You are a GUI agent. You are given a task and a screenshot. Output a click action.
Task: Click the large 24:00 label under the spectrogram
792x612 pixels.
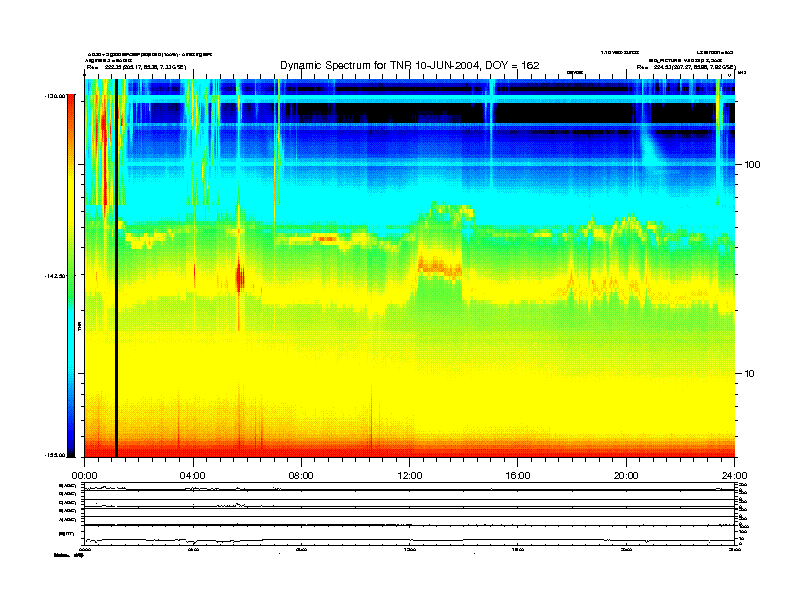pos(734,476)
